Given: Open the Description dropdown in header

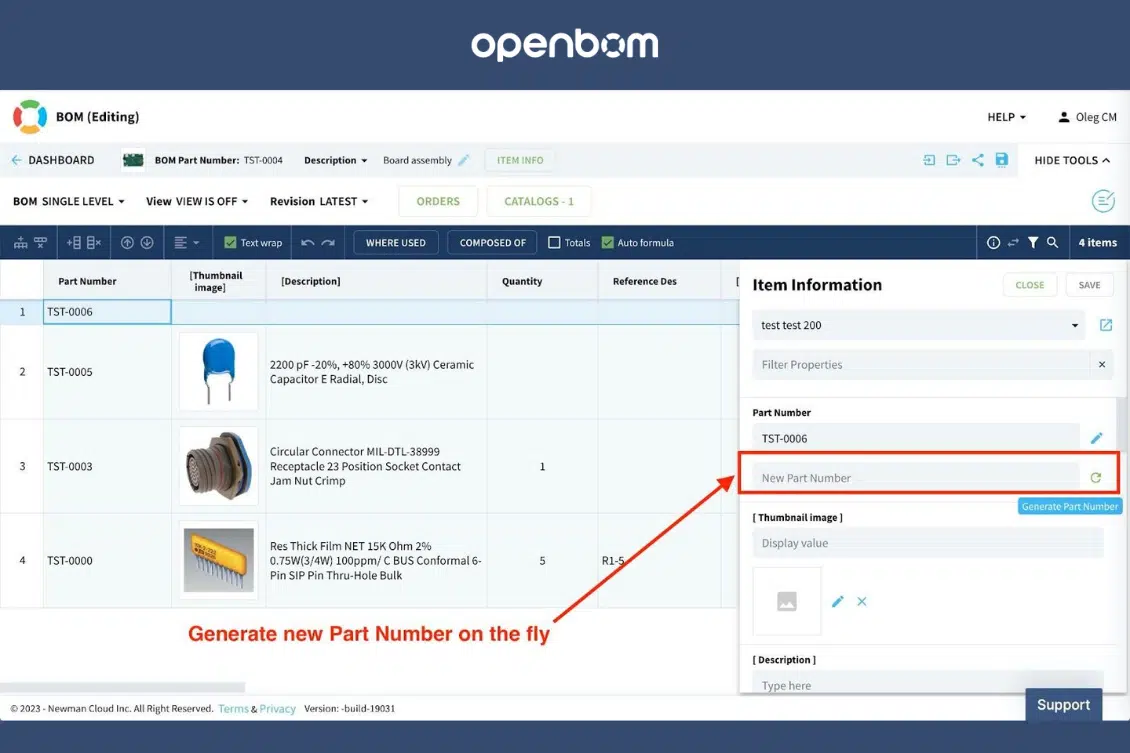Looking at the screenshot, I should [335, 160].
